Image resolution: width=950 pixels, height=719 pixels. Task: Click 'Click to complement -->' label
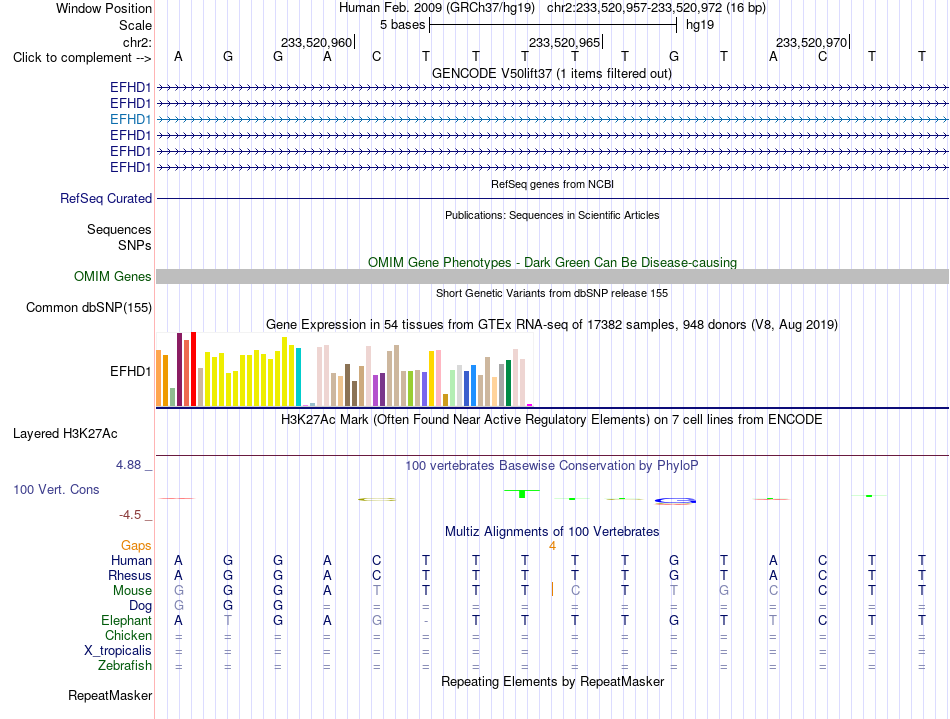[82, 58]
